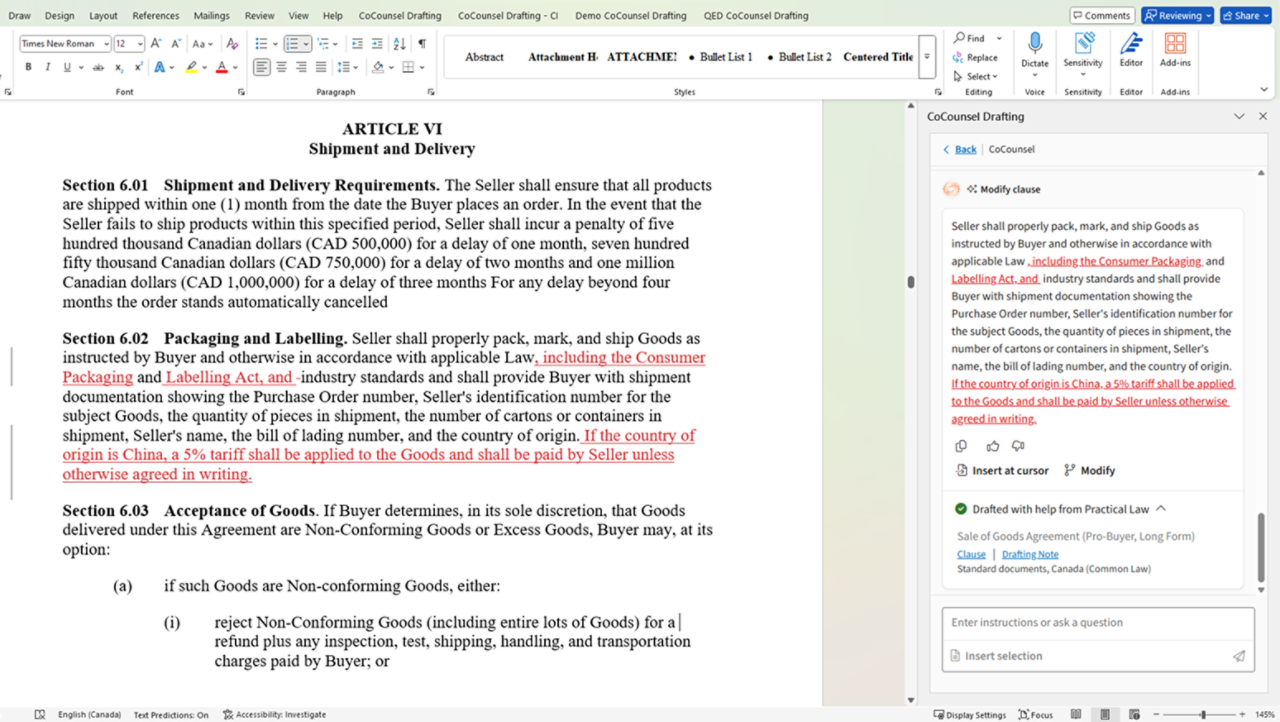This screenshot has width=1280, height=722.
Task: Apply superscript formatting
Action: click(x=139, y=67)
